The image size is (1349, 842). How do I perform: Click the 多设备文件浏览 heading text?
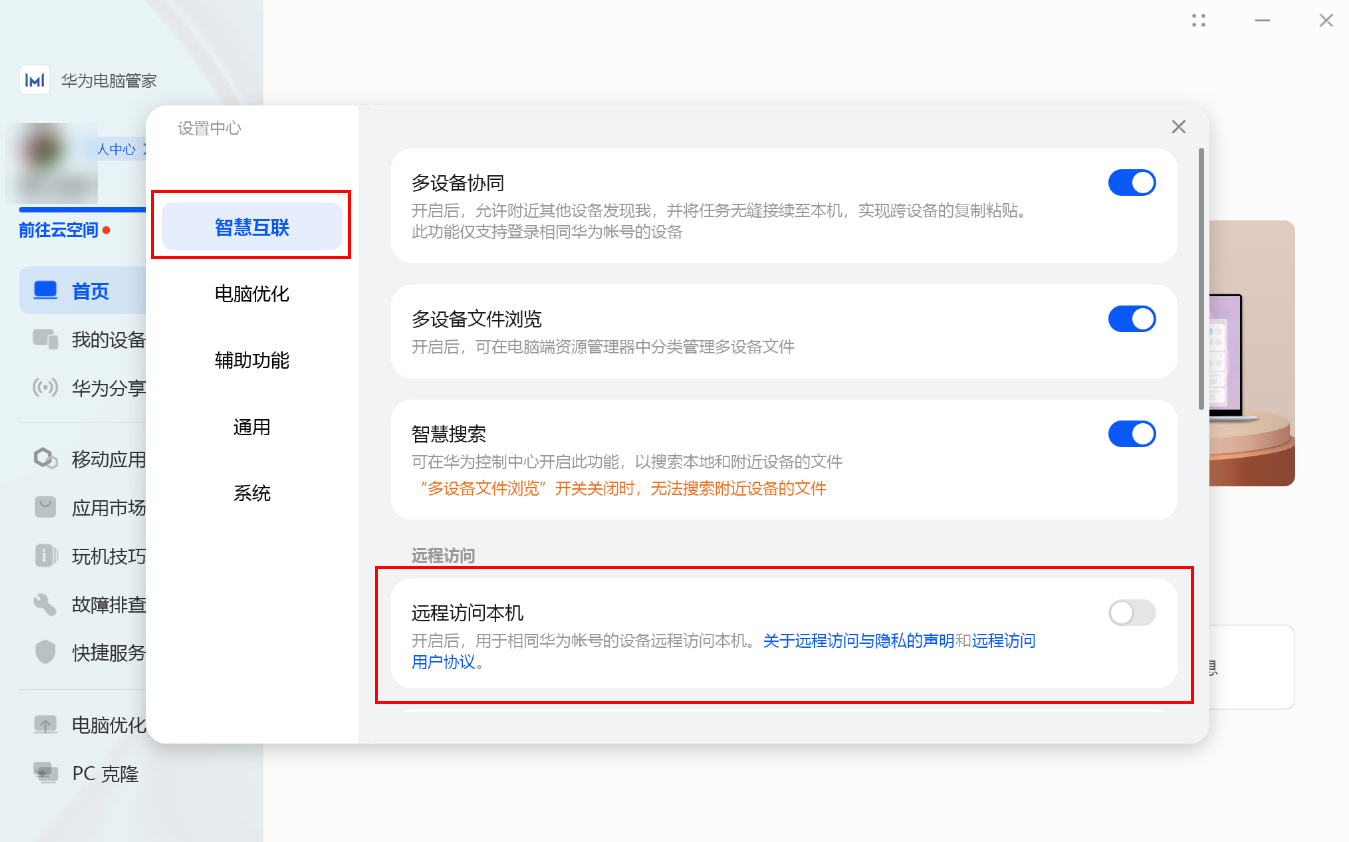(x=477, y=319)
